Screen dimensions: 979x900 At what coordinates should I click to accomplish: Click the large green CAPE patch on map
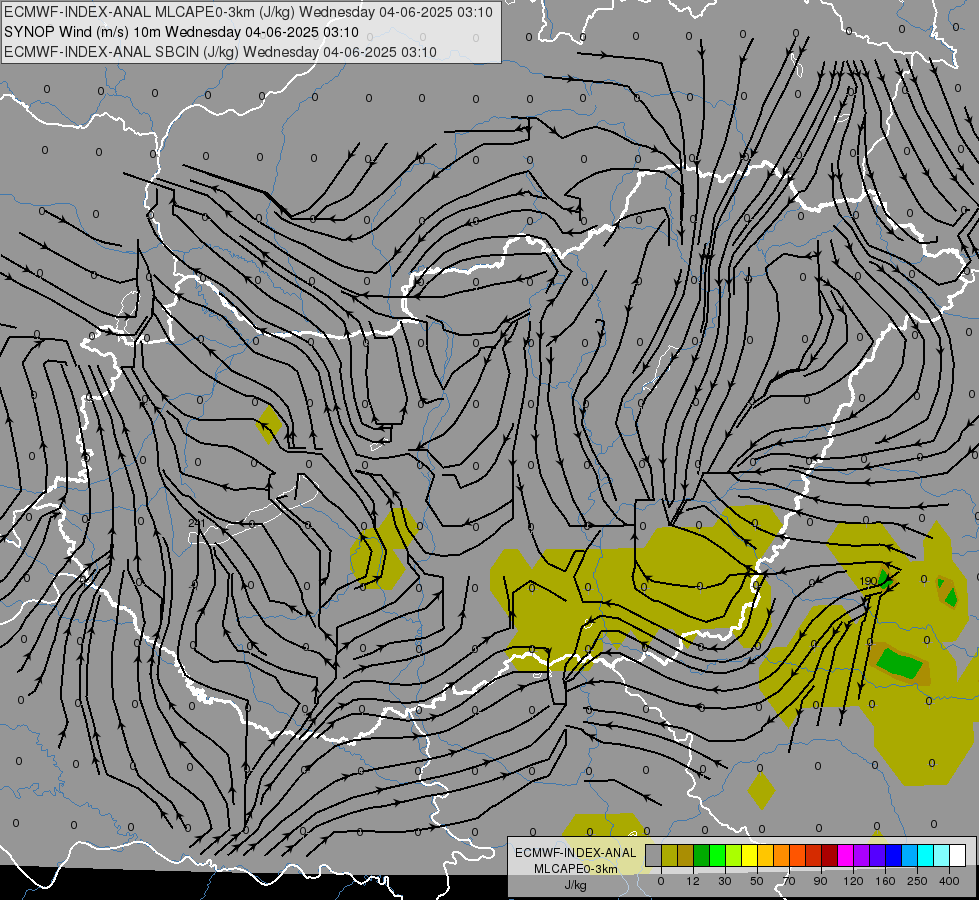coord(900,664)
